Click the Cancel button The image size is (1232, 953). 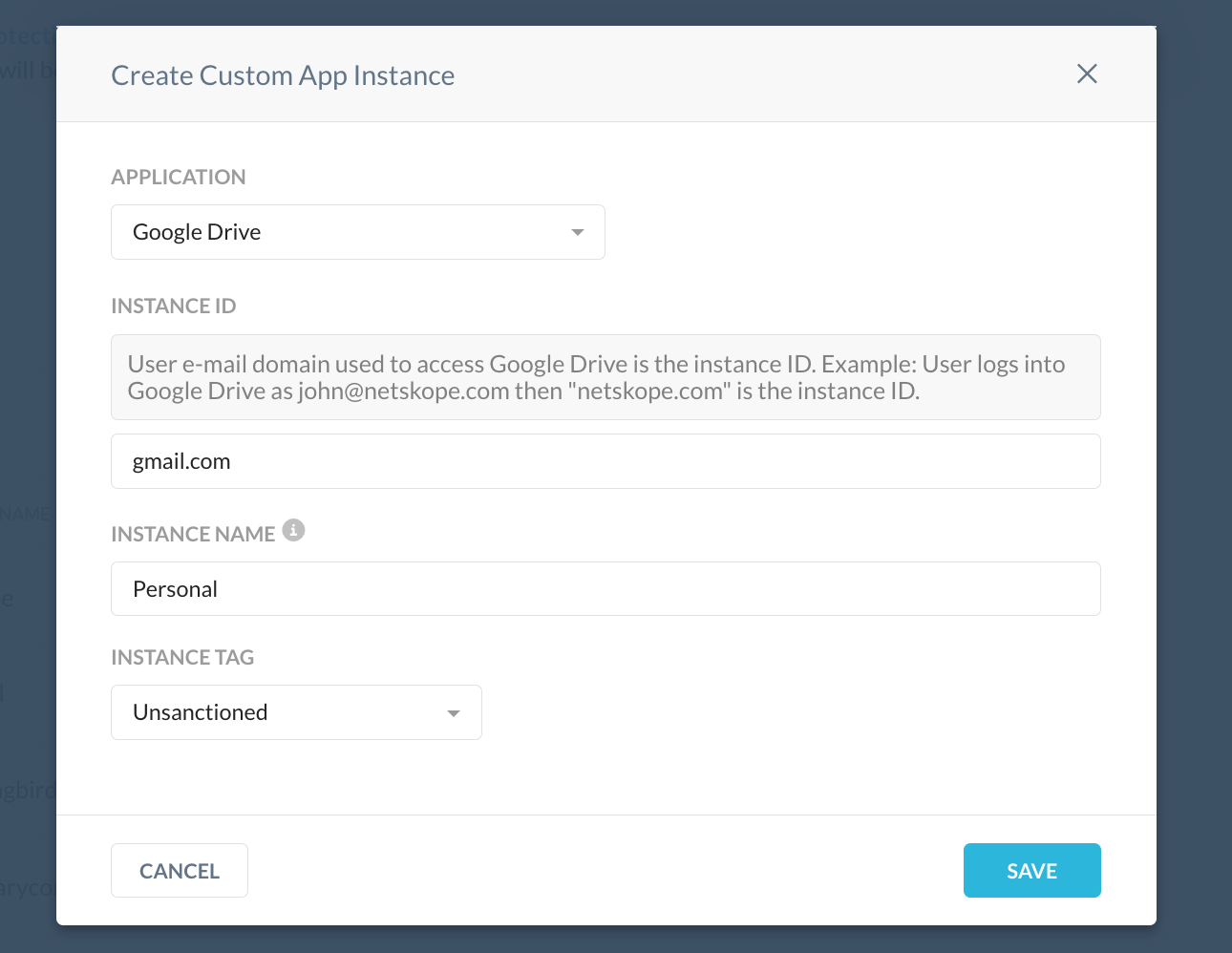pyautogui.click(x=180, y=871)
